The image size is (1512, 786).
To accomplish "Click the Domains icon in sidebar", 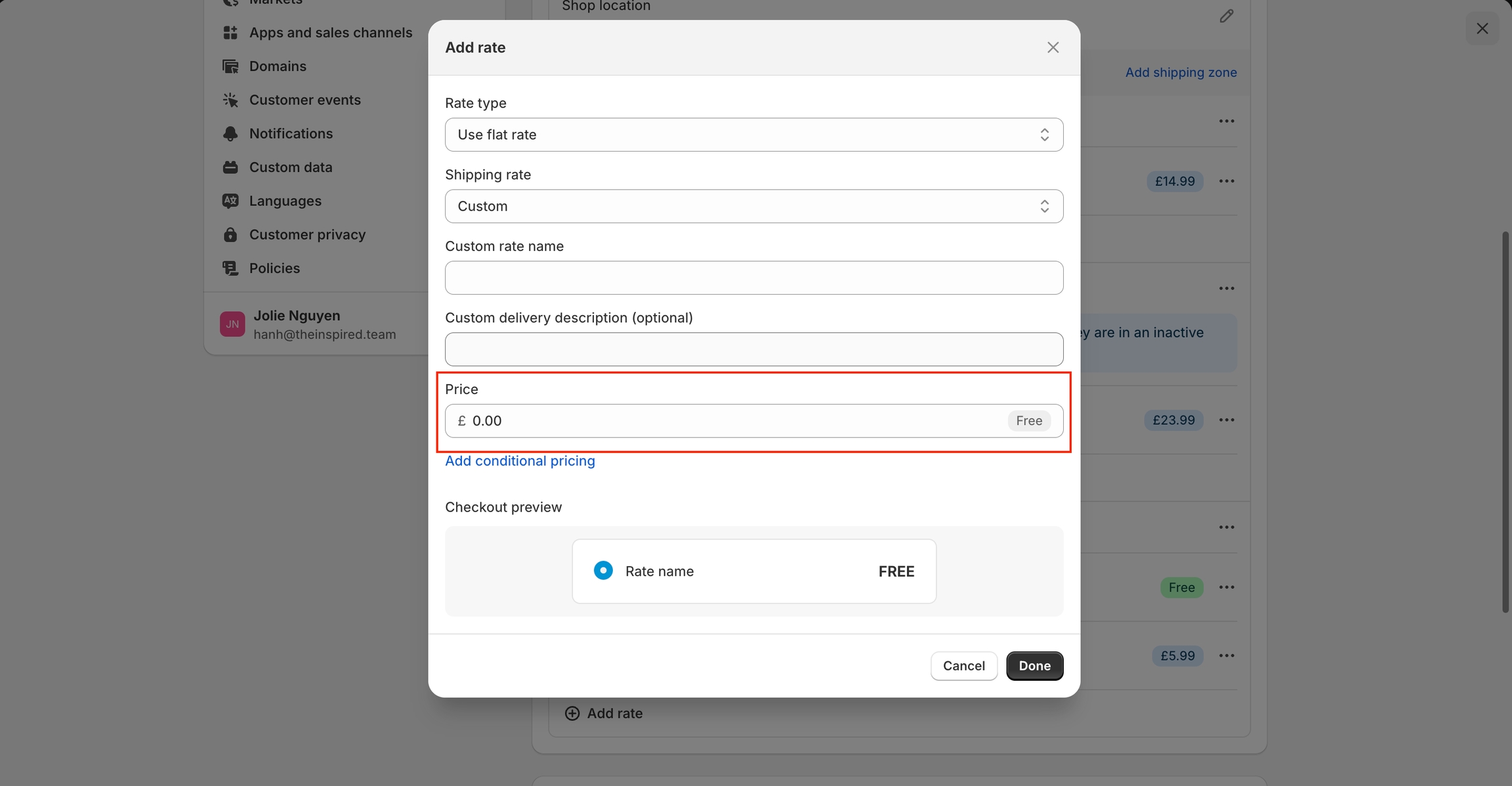I will tap(230, 66).
